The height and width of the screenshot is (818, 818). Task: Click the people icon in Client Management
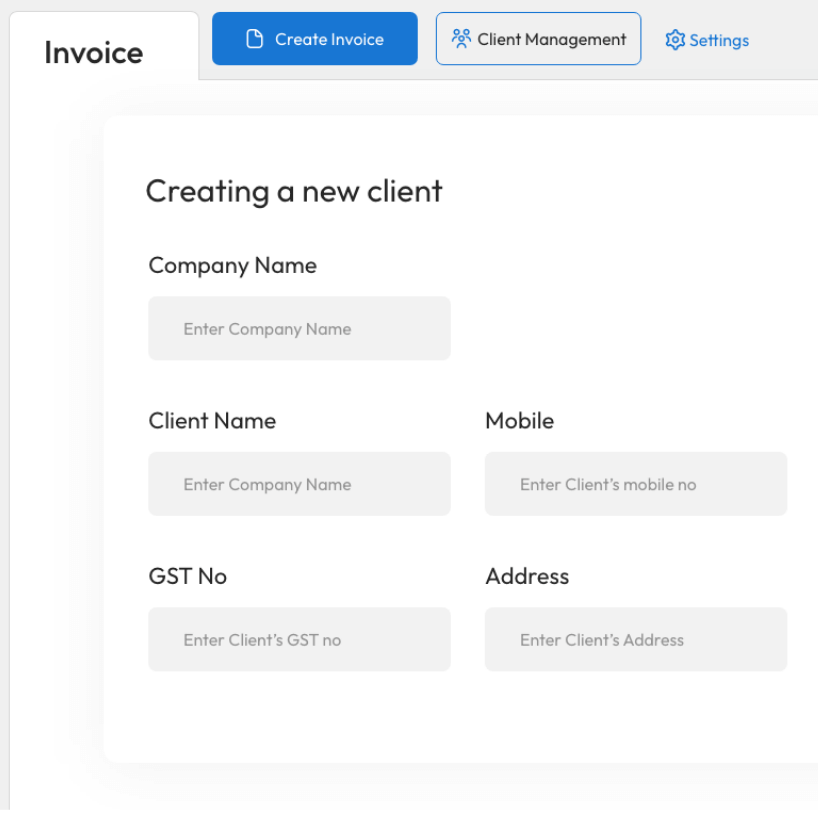tap(461, 39)
